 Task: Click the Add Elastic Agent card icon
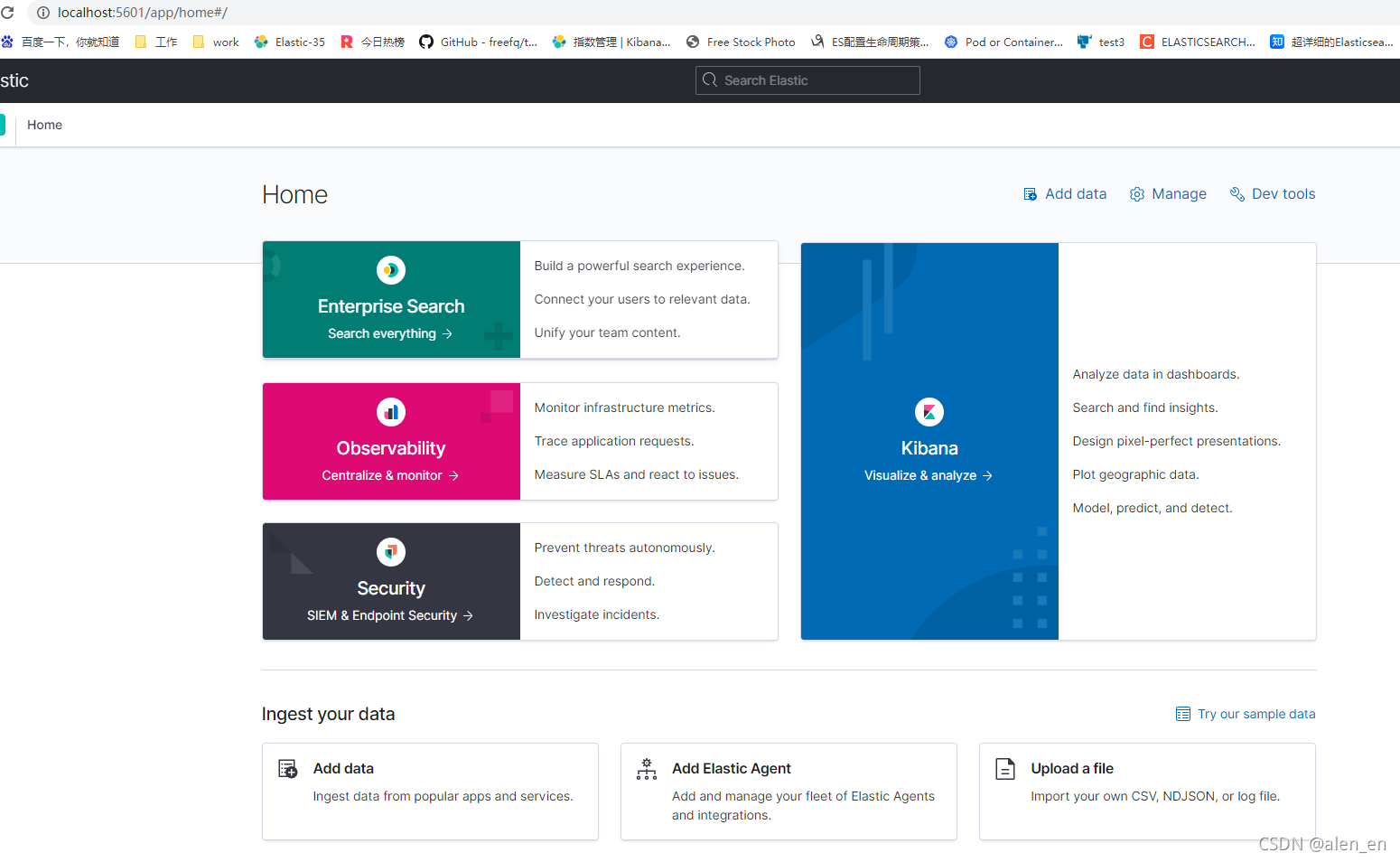(x=647, y=769)
